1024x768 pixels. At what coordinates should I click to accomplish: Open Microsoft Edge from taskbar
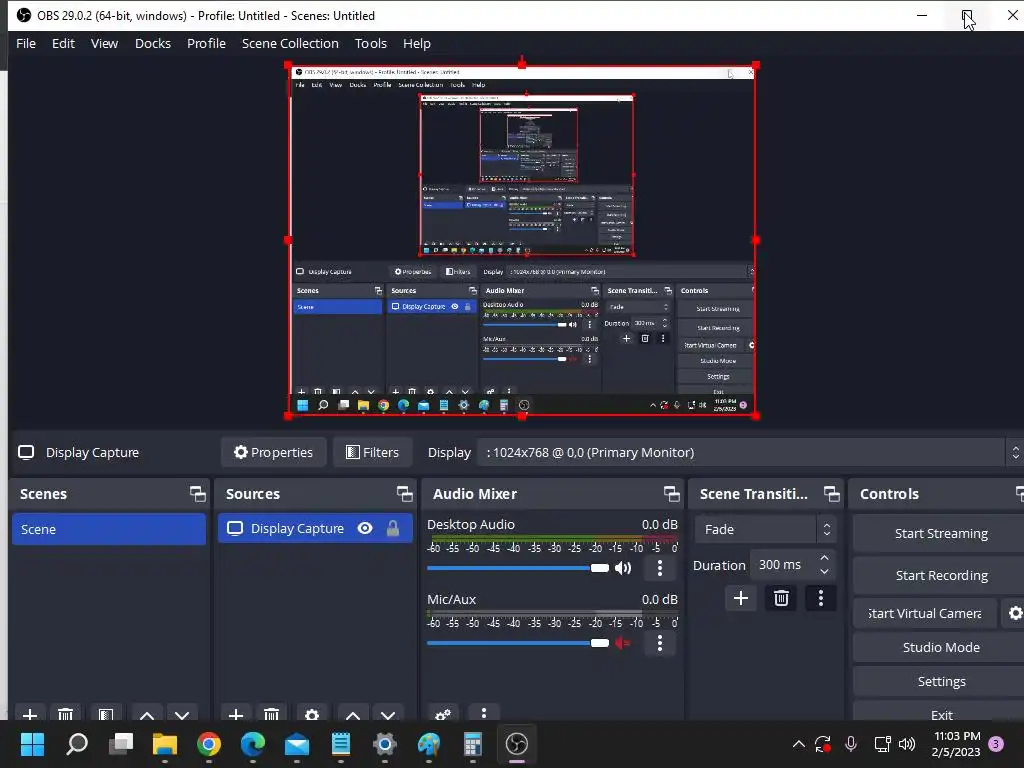tap(253, 743)
